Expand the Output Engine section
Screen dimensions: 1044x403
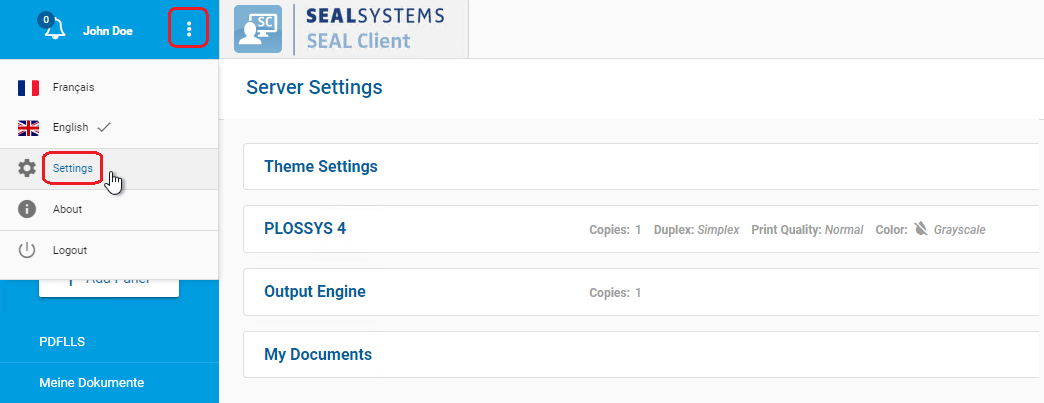[315, 292]
